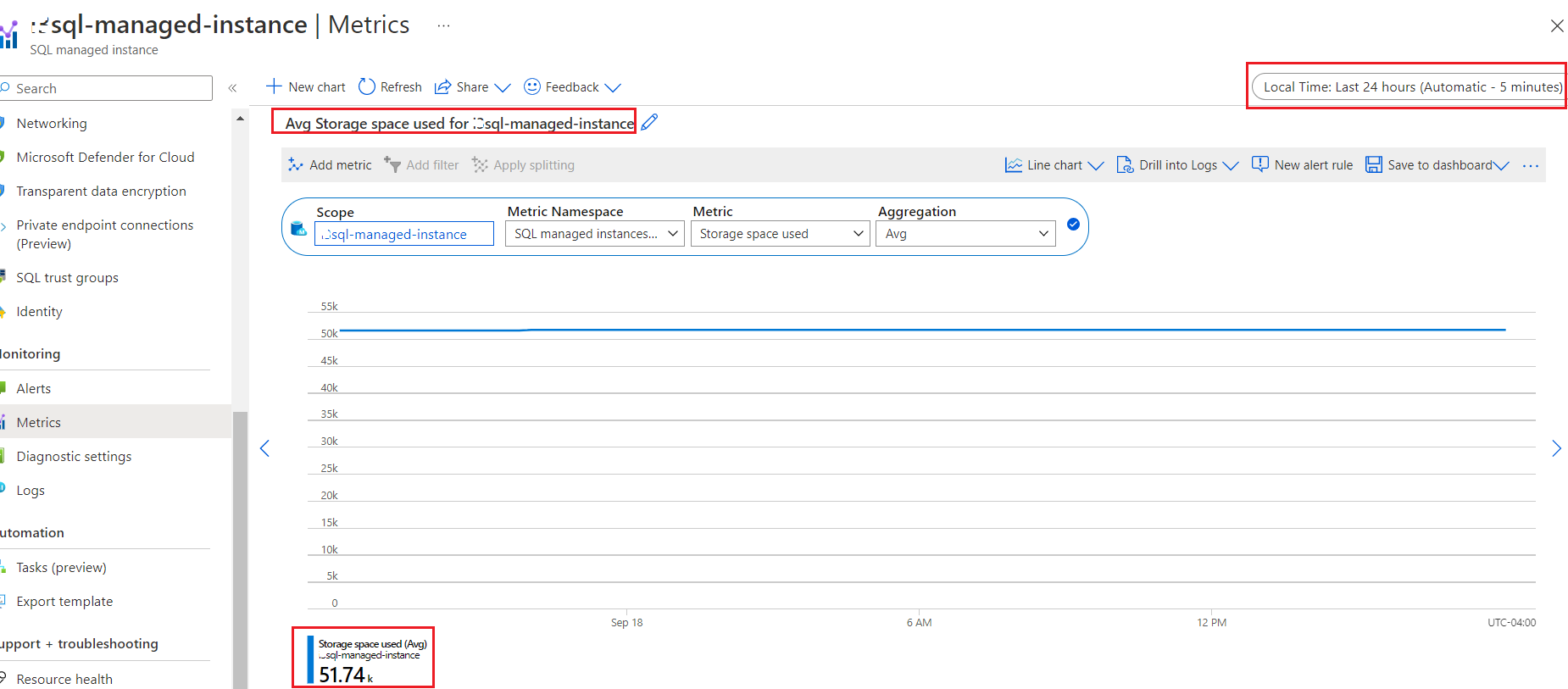1568x689 pixels.
Task: Click Apply splitting
Action: point(523,165)
